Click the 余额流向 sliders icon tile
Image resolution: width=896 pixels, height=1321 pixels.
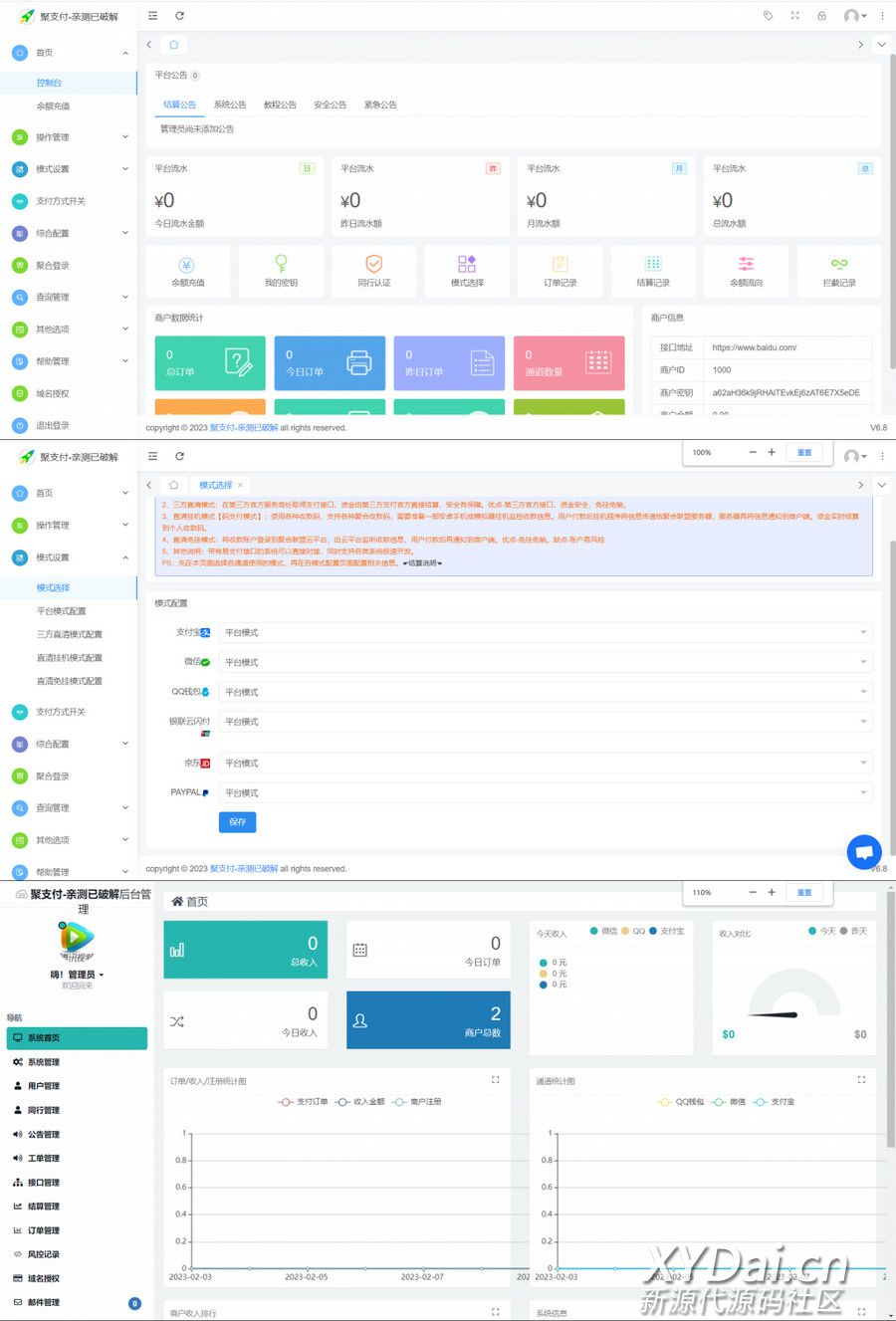[746, 270]
